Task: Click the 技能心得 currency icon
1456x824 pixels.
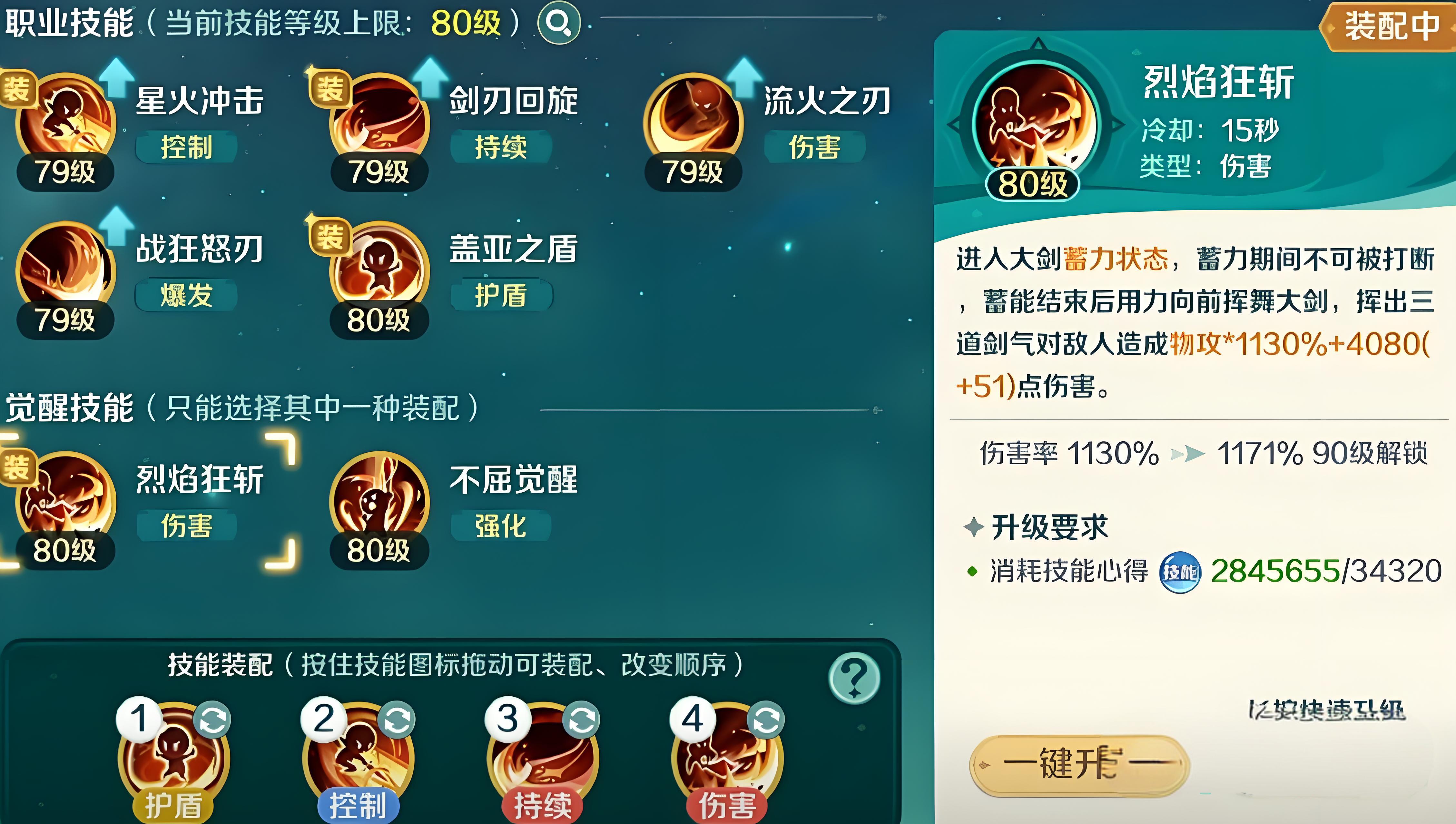Action: 1180,572
